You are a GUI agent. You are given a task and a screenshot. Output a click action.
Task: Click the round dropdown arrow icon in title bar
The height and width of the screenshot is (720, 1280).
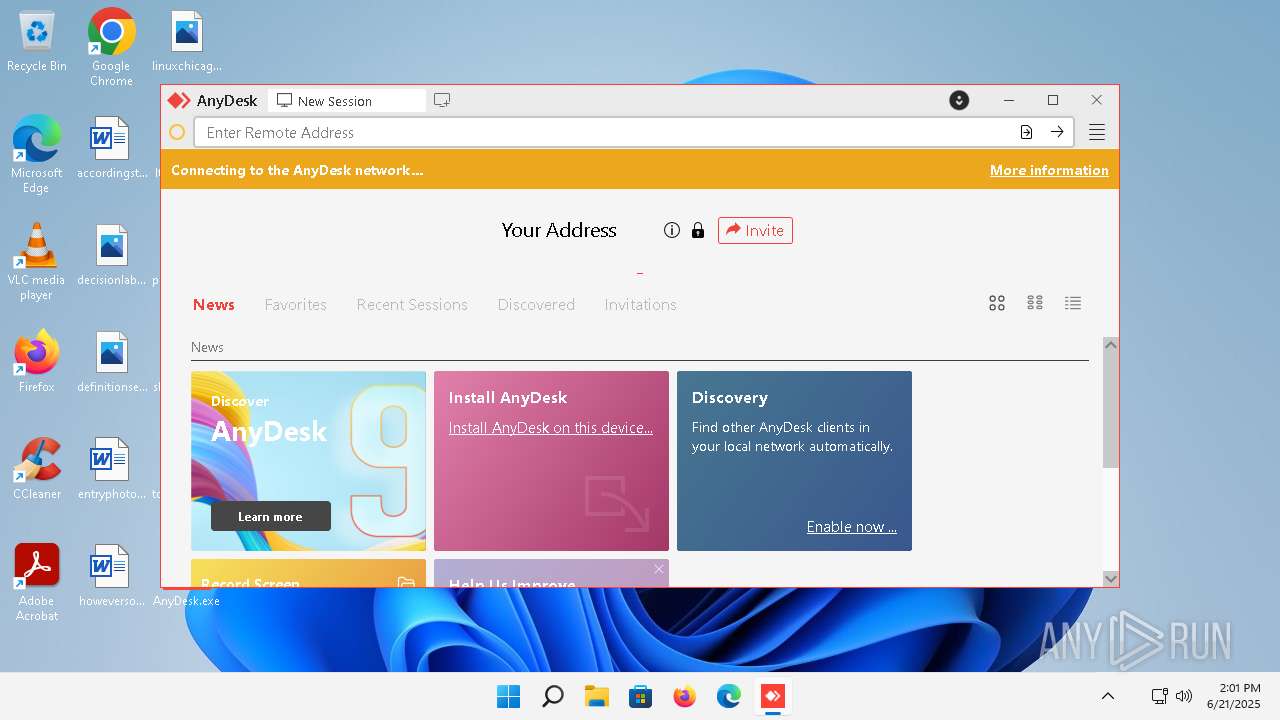pyautogui.click(x=959, y=100)
